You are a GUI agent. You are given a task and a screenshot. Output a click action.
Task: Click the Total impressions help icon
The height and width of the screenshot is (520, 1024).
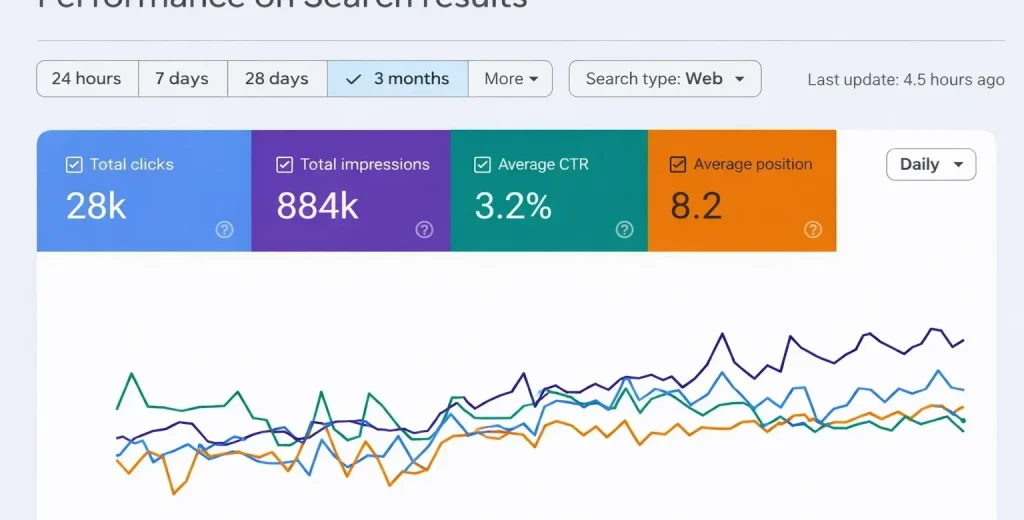click(x=425, y=230)
